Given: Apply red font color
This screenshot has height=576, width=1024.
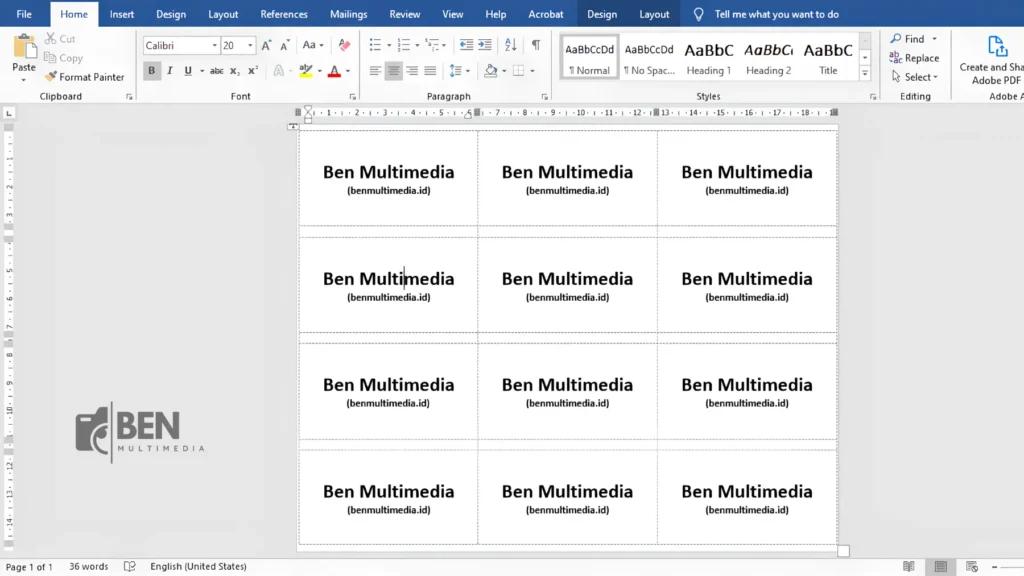Looking at the screenshot, I should coord(334,71).
